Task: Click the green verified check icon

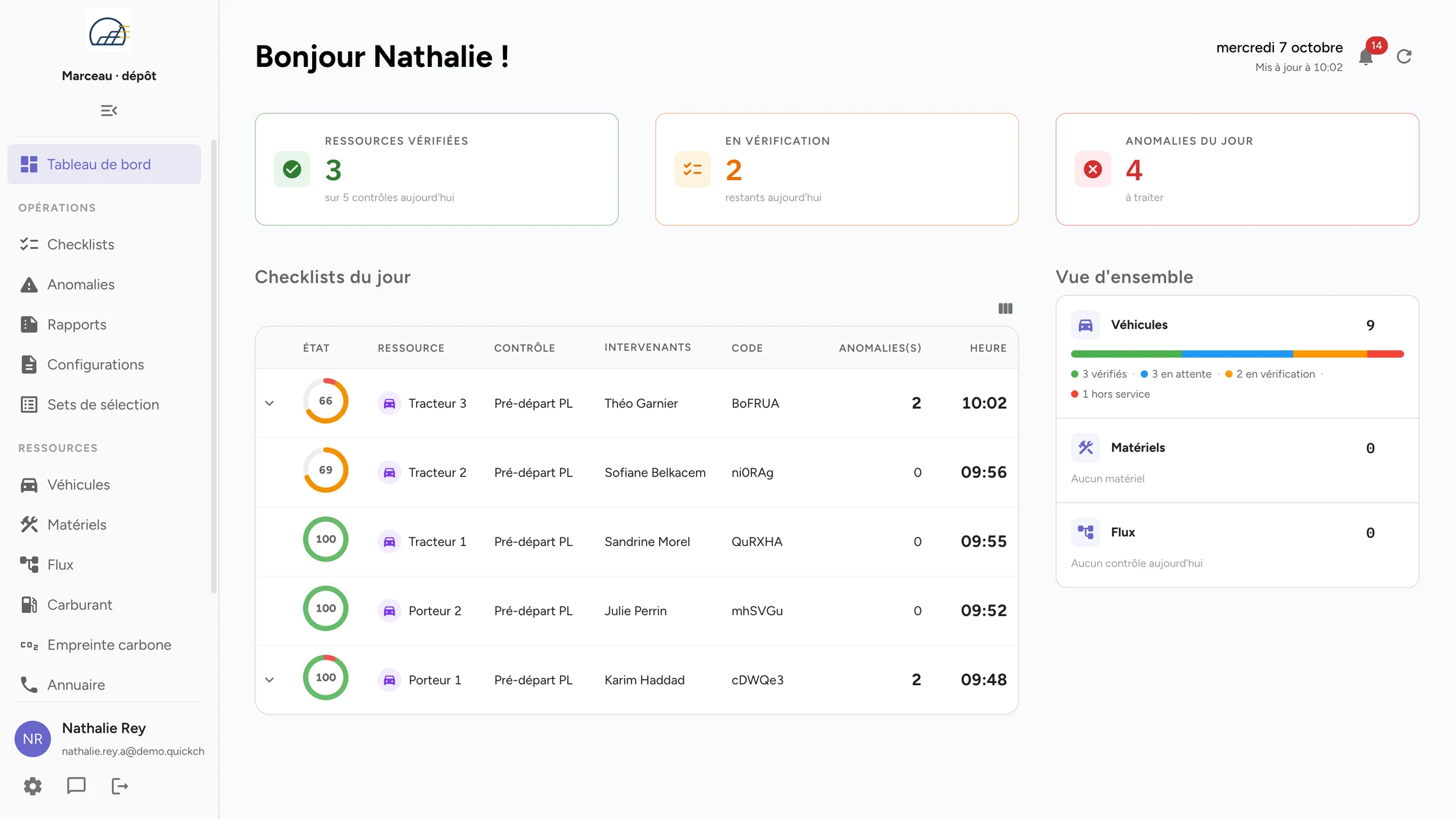Action: pos(292,169)
